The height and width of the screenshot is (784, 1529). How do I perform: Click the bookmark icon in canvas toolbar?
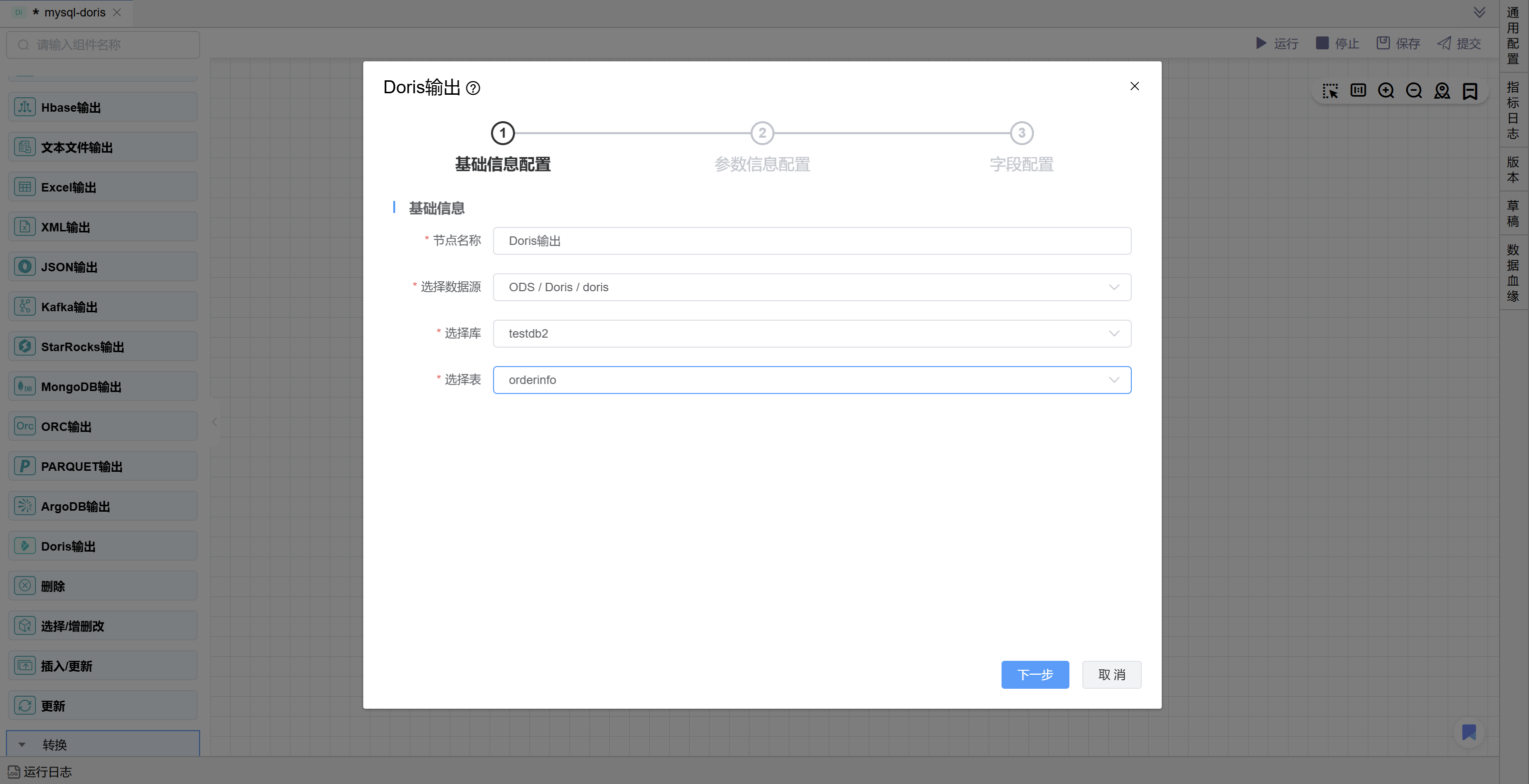click(1470, 91)
